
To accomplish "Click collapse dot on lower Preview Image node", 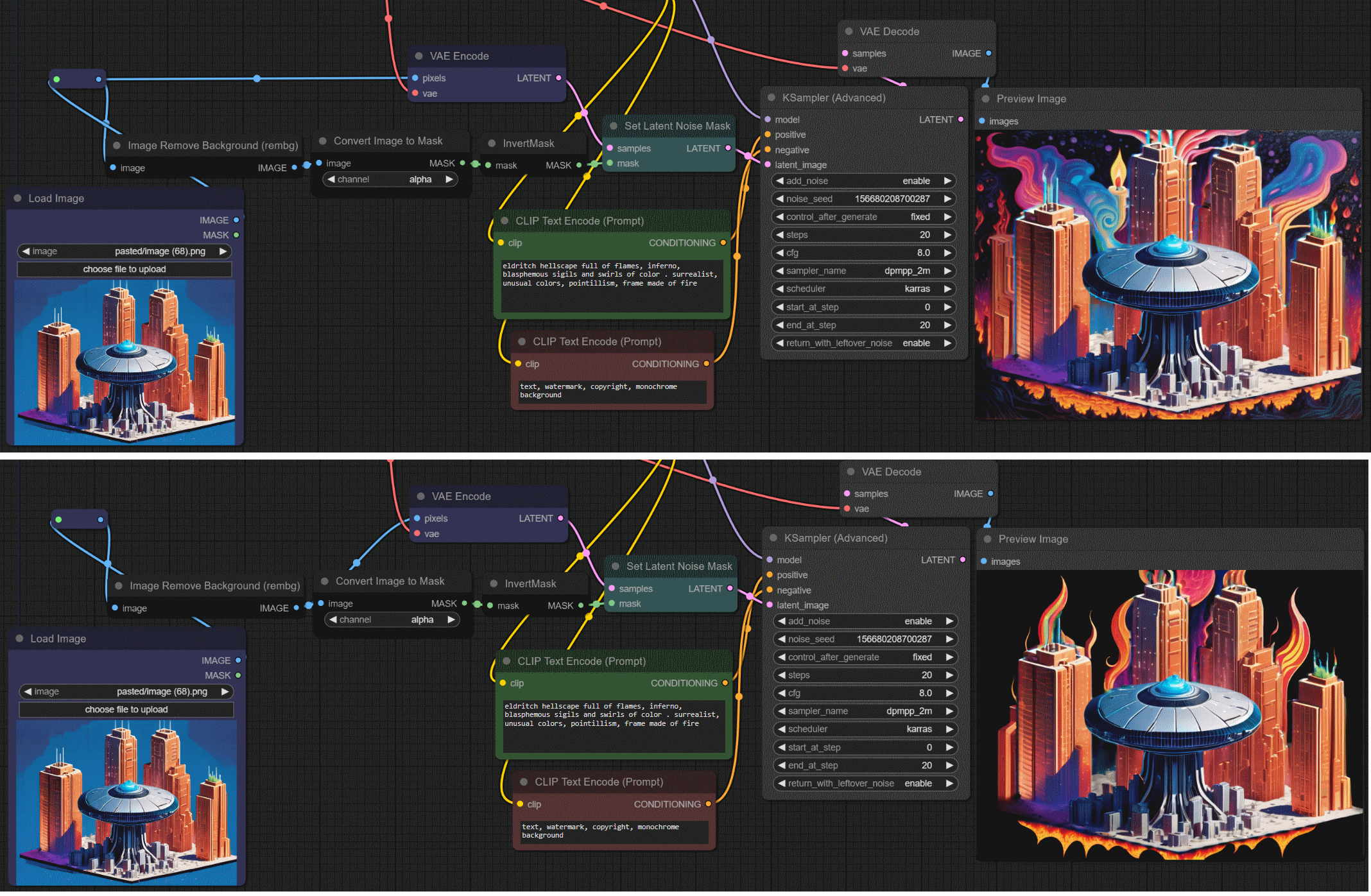I will (x=988, y=539).
